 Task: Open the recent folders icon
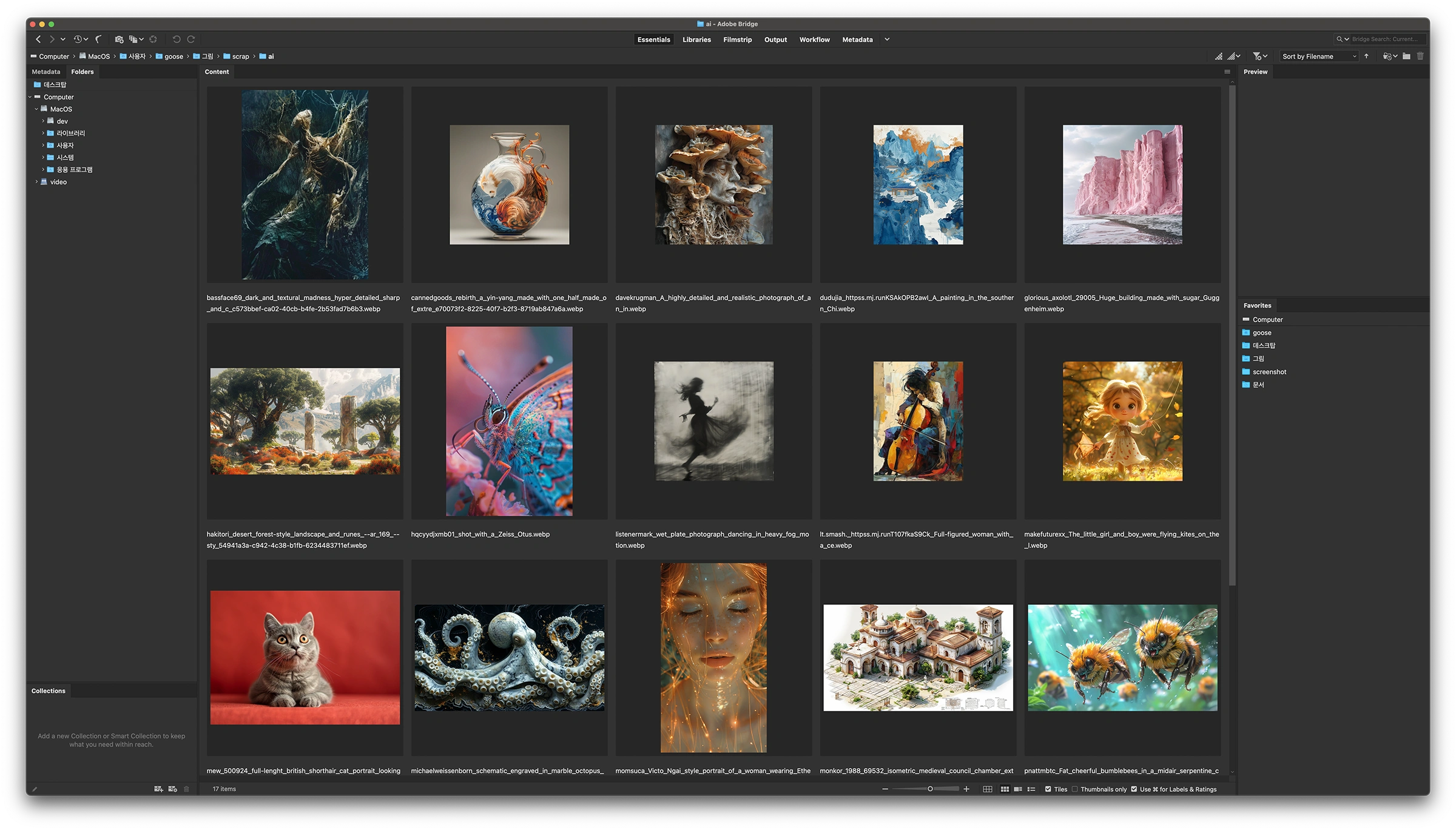pyautogui.click(x=1389, y=56)
